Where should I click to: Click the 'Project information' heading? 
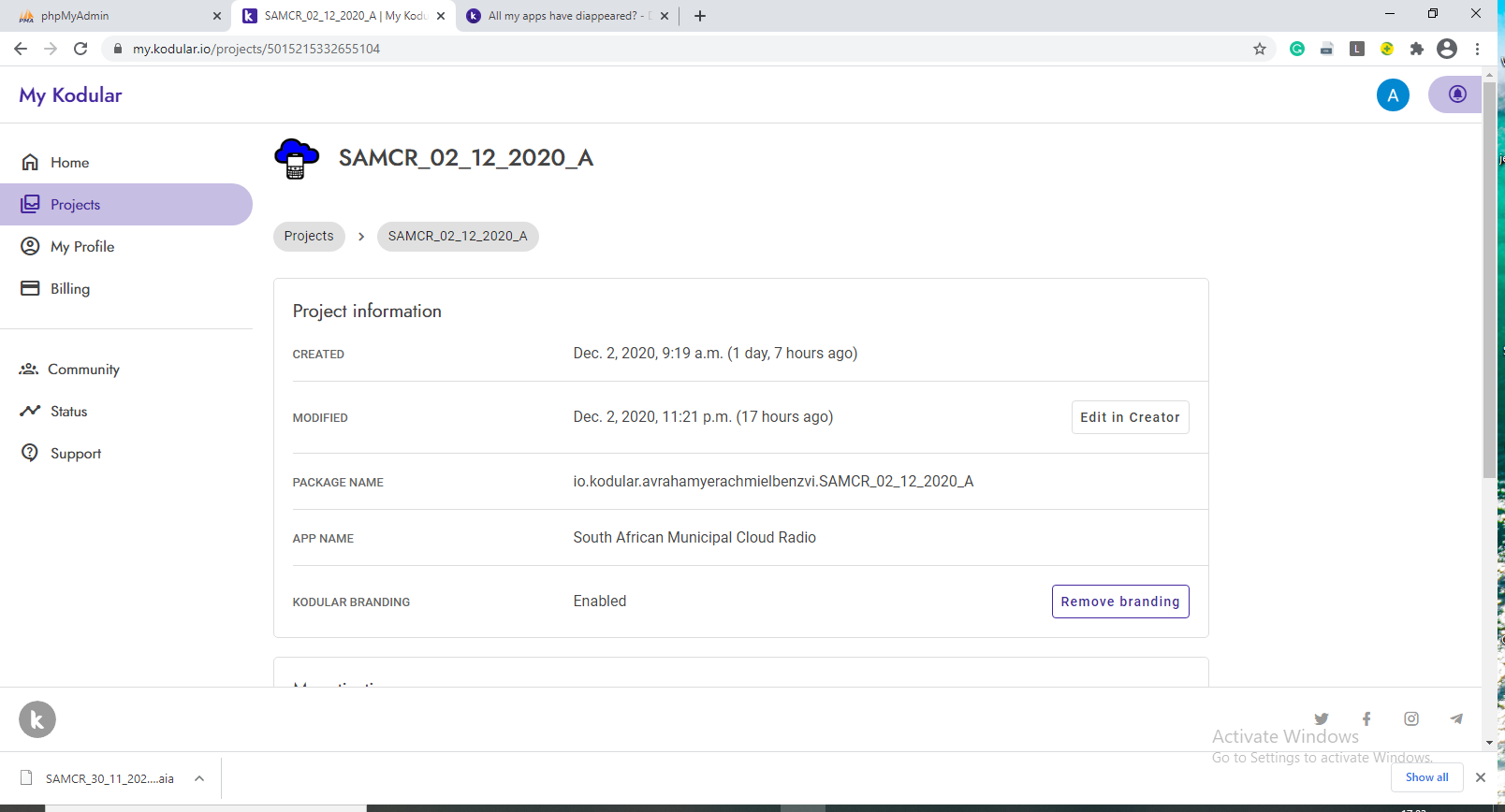[x=367, y=311]
